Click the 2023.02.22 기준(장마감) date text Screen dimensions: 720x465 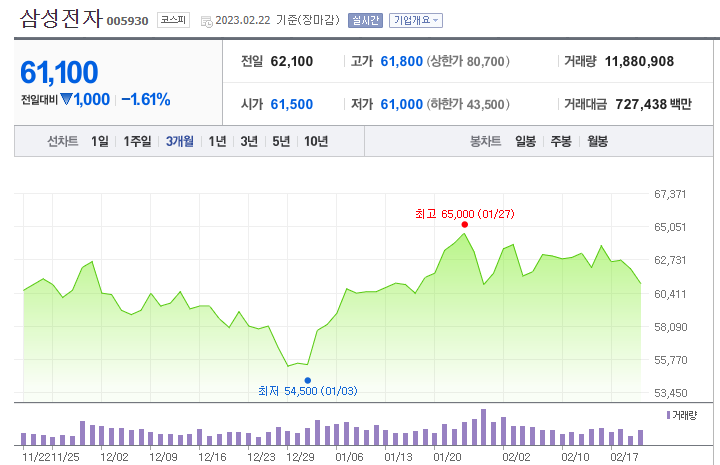click(x=277, y=20)
